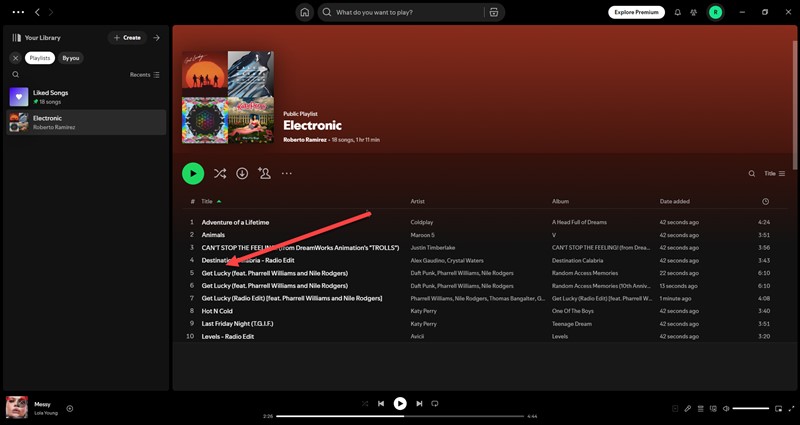Skip to the previous track
This screenshot has width=800, height=425.
click(x=381, y=404)
